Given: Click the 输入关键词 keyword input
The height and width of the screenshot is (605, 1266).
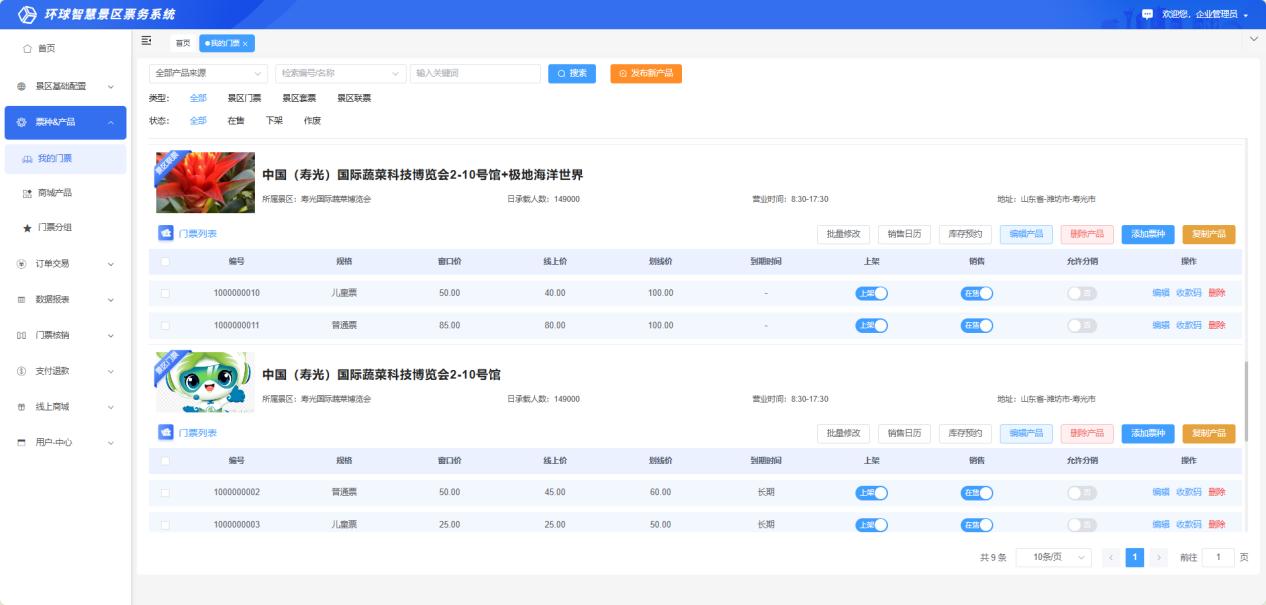Looking at the screenshot, I should [x=475, y=73].
